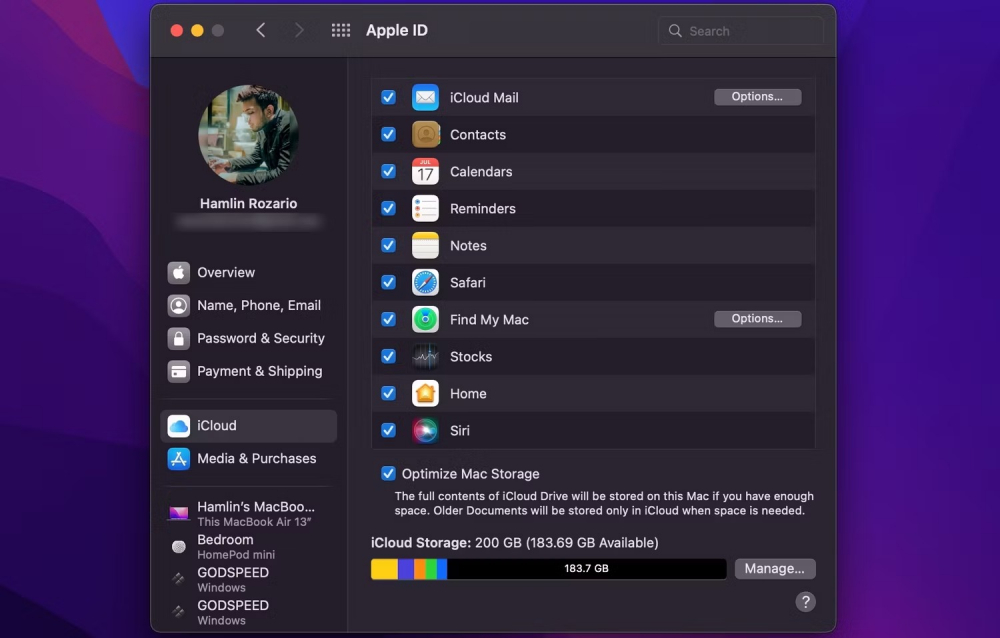
Task: Click the iCloud Mail envelope icon
Action: coord(425,98)
